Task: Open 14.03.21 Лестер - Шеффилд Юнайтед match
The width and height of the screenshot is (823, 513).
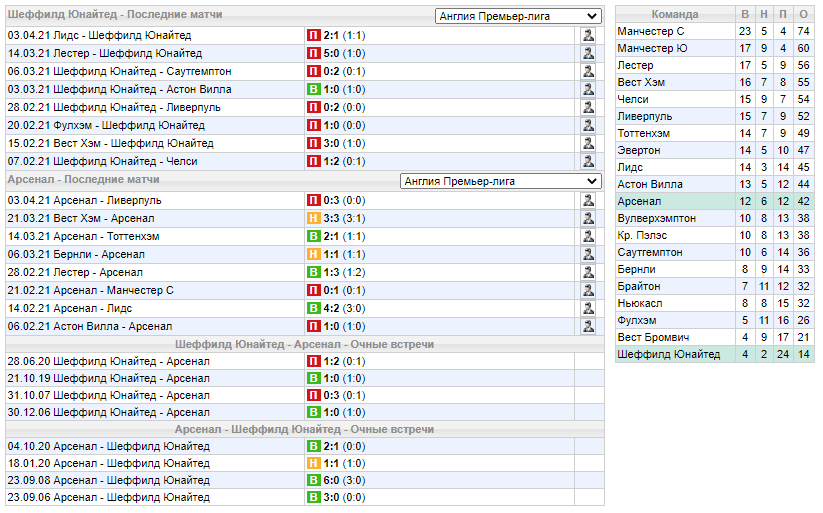Action: pos(105,53)
